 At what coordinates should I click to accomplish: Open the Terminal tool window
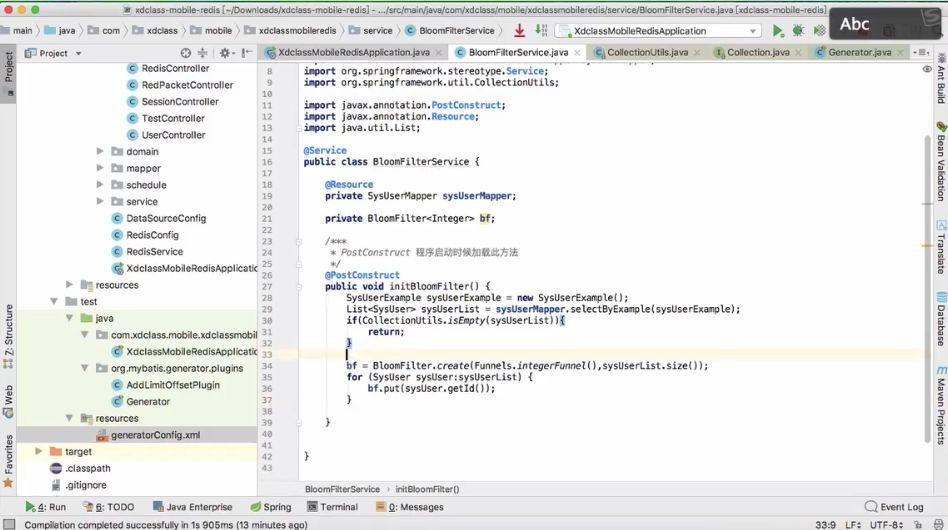coord(332,507)
